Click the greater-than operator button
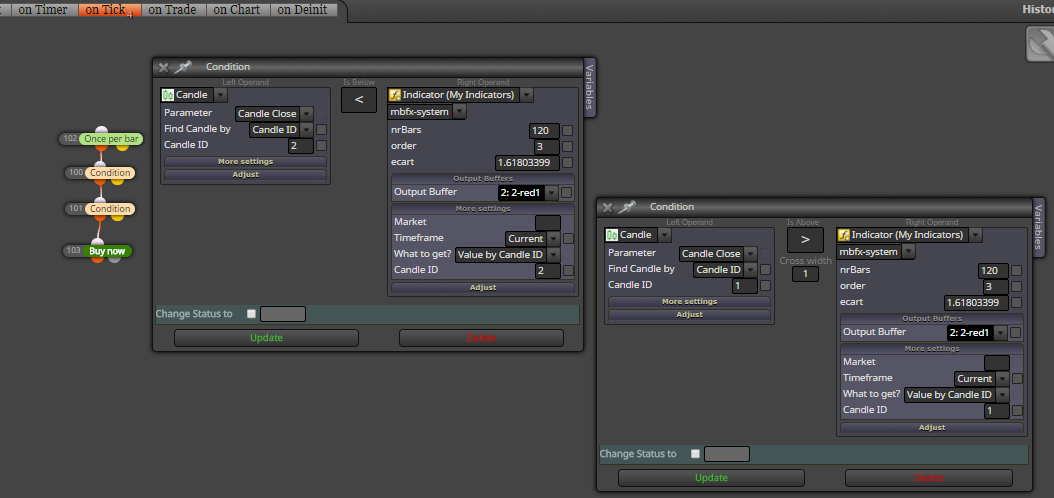Viewport: 1054px width, 498px height. (x=805, y=240)
